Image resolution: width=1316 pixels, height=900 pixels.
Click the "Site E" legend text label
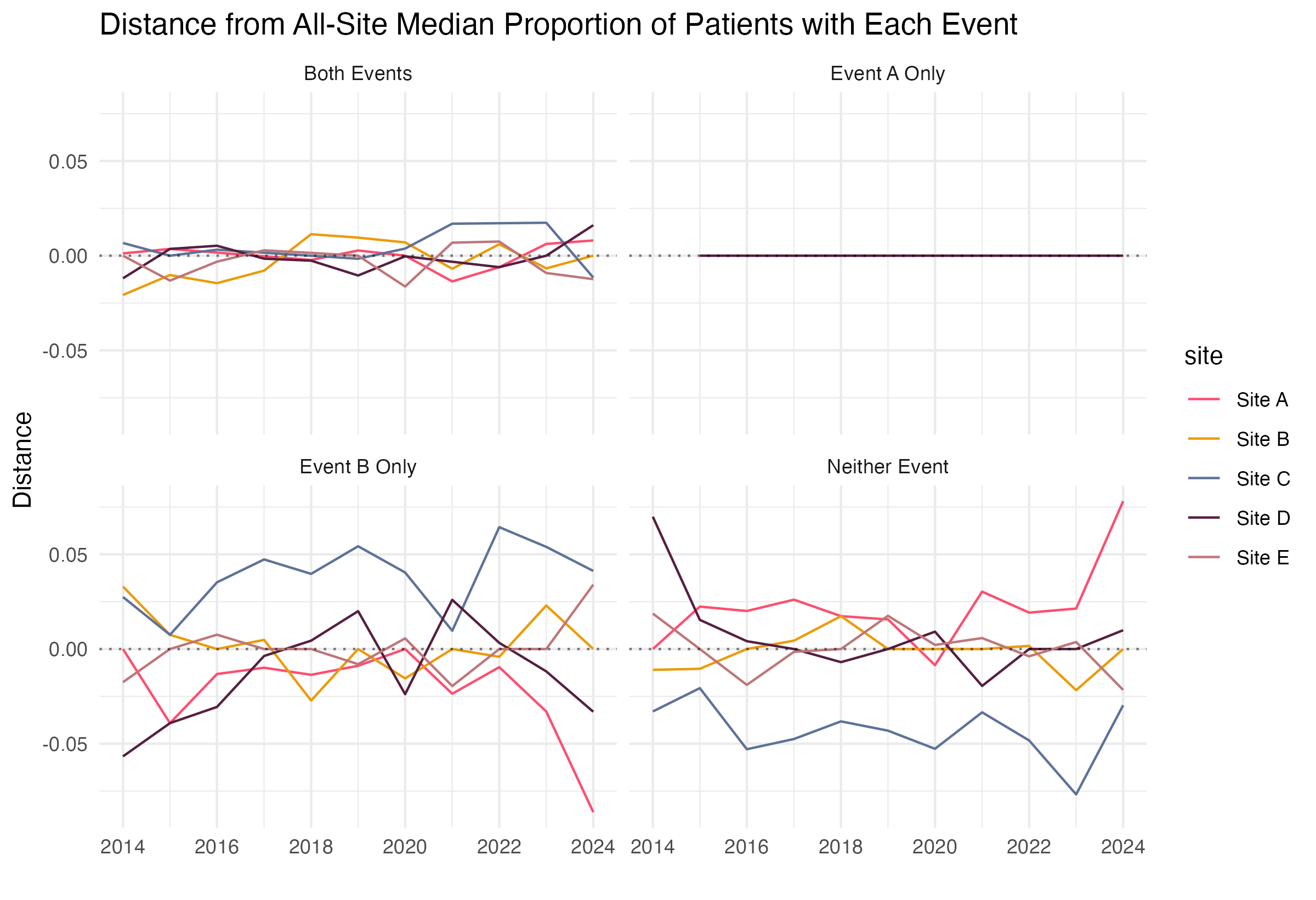click(1262, 557)
